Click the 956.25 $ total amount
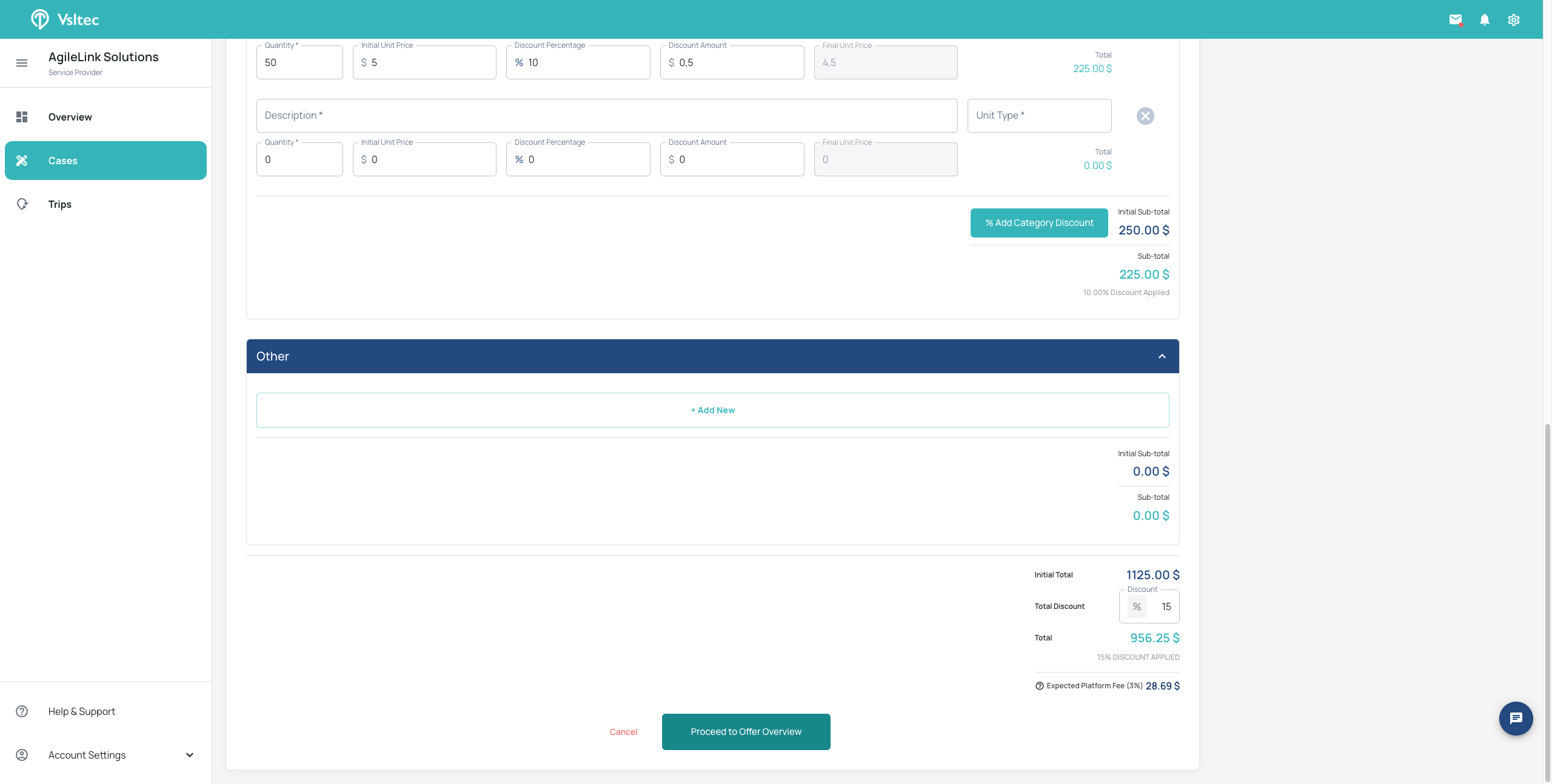 tap(1154, 638)
